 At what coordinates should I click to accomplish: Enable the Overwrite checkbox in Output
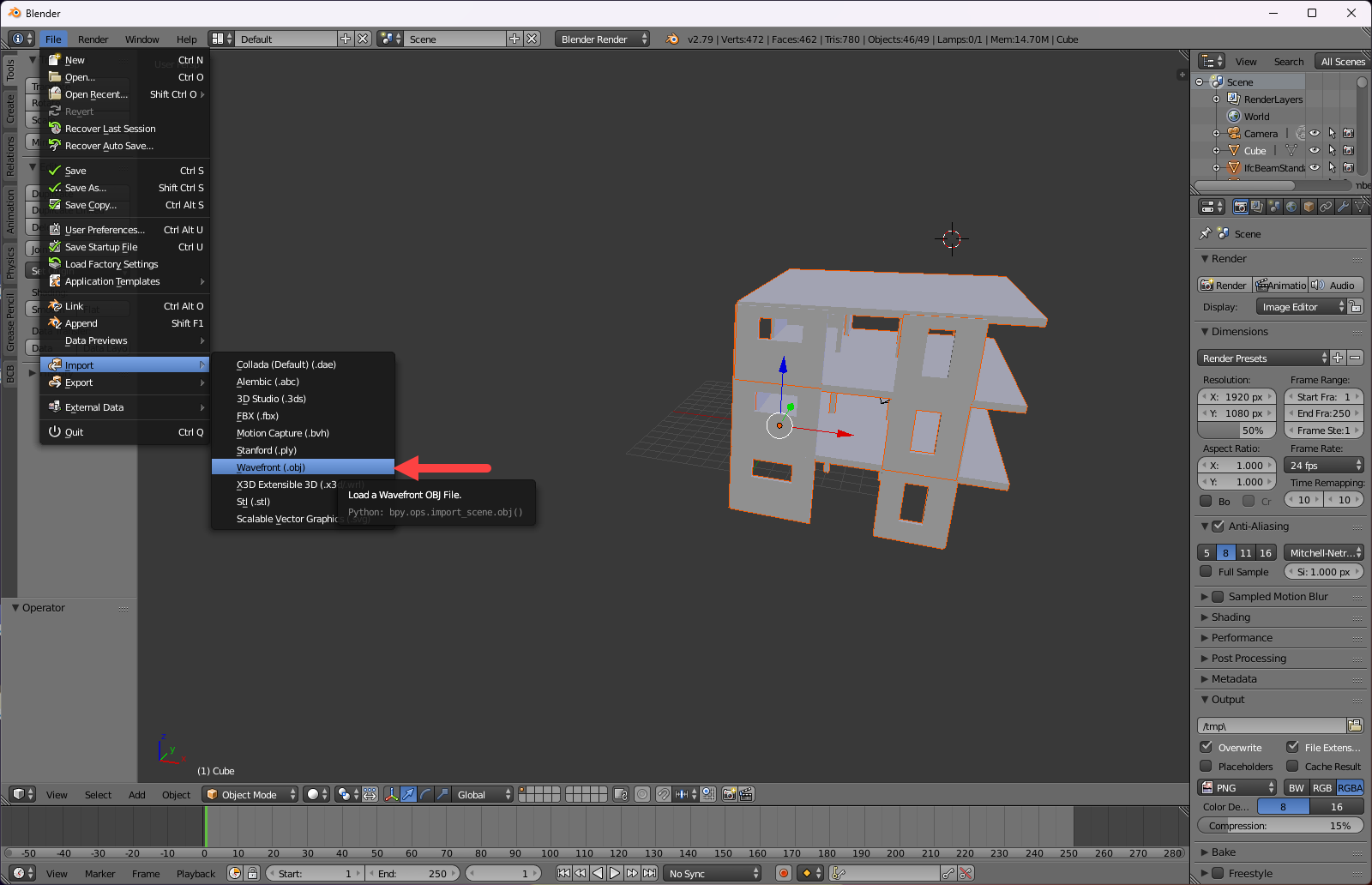pos(1207,747)
